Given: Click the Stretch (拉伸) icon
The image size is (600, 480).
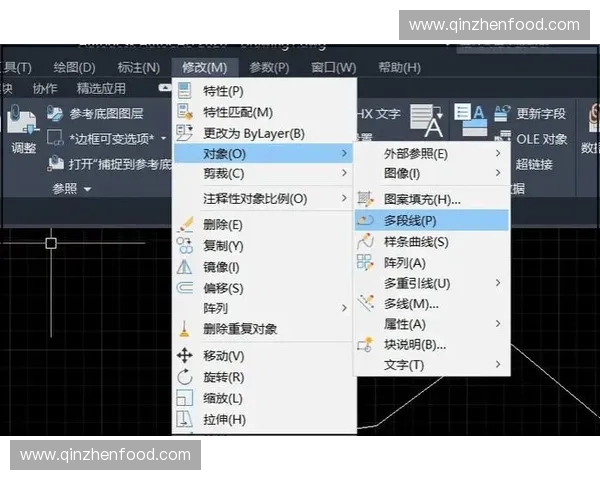Looking at the screenshot, I should (184, 419).
